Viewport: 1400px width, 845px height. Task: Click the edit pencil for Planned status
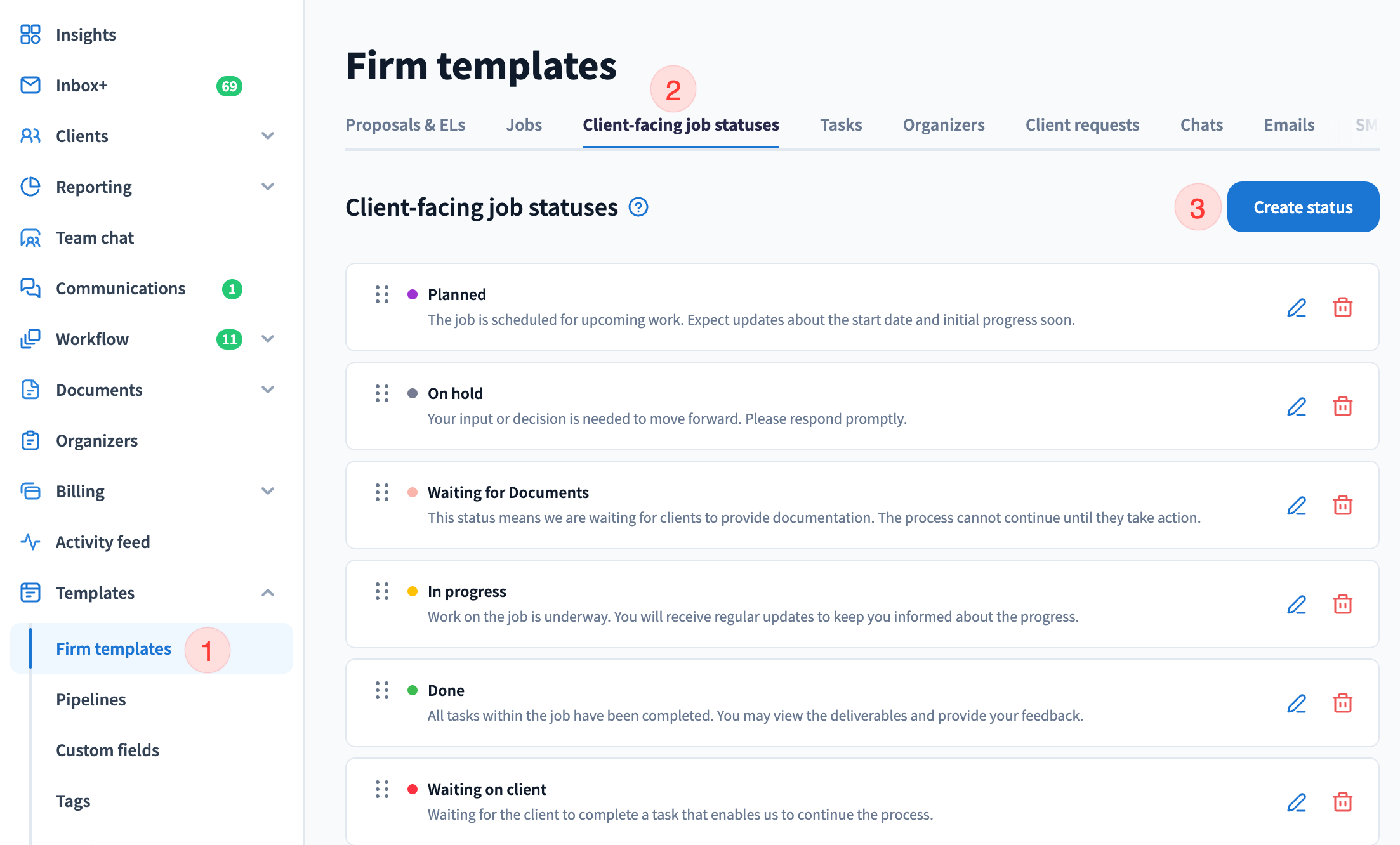click(1297, 308)
